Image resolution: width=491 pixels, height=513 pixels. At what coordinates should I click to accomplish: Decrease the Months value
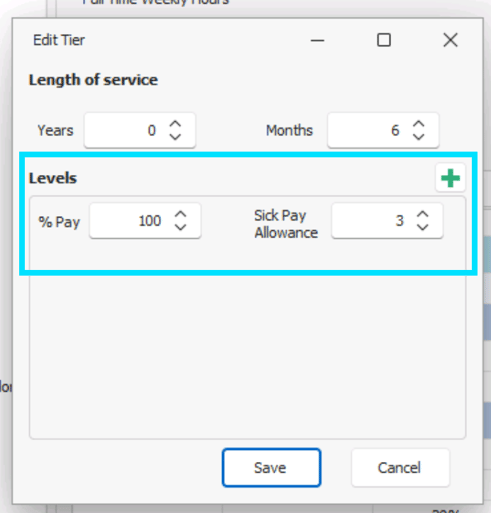pos(419,137)
